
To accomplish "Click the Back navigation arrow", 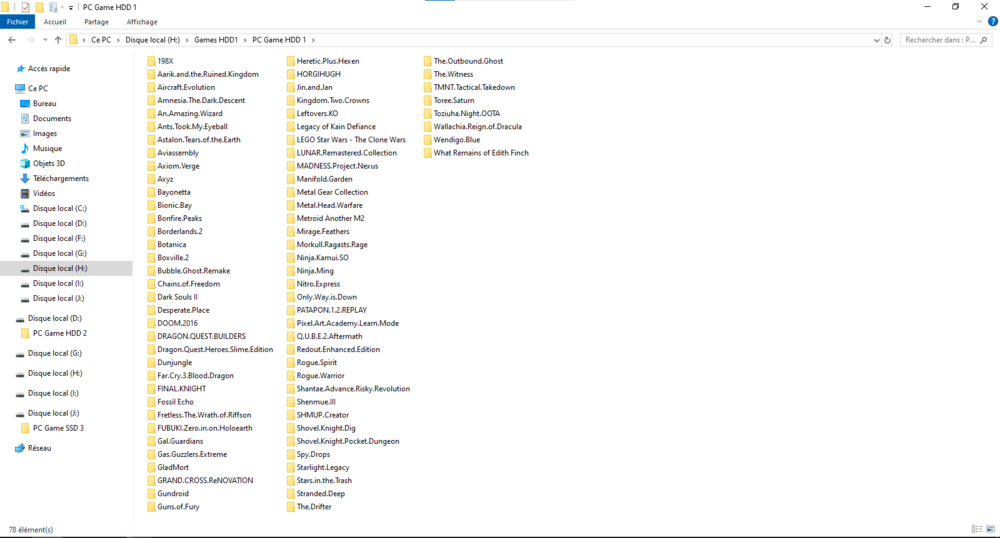I will click(11, 40).
